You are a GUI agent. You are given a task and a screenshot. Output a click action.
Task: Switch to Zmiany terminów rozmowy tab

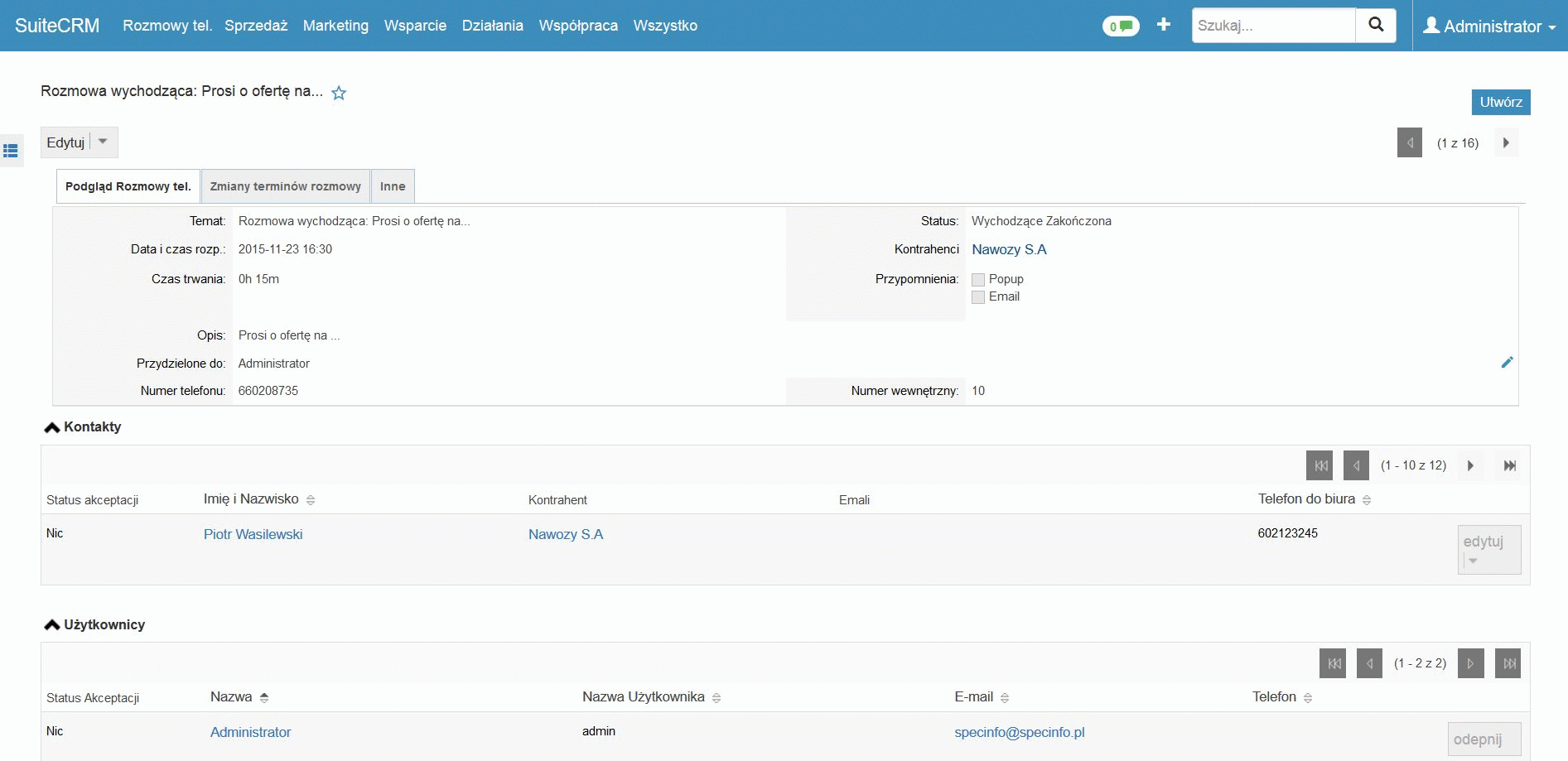286,186
